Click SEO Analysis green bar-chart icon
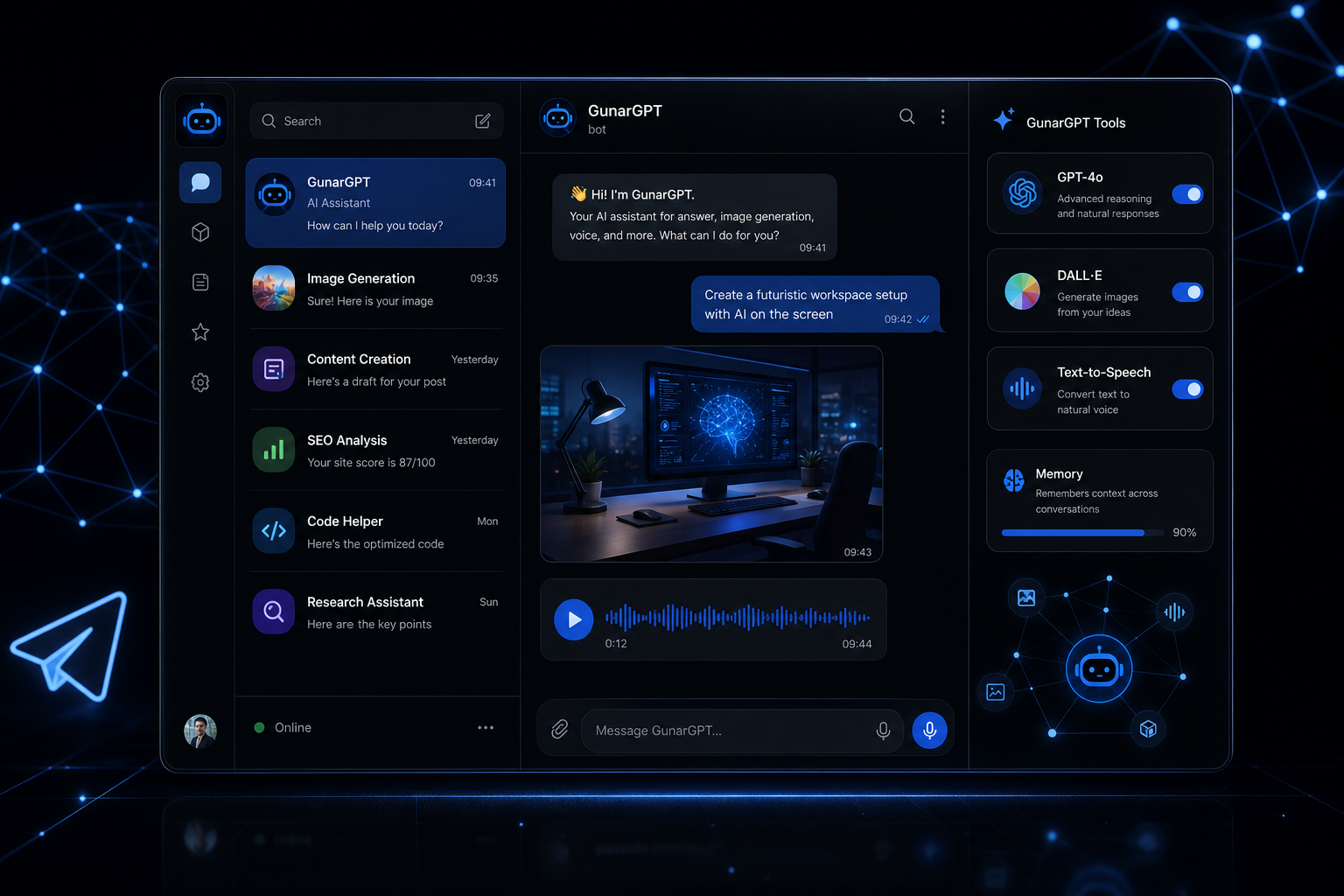Image resolution: width=1344 pixels, height=896 pixels. click(x=274, y=450)
